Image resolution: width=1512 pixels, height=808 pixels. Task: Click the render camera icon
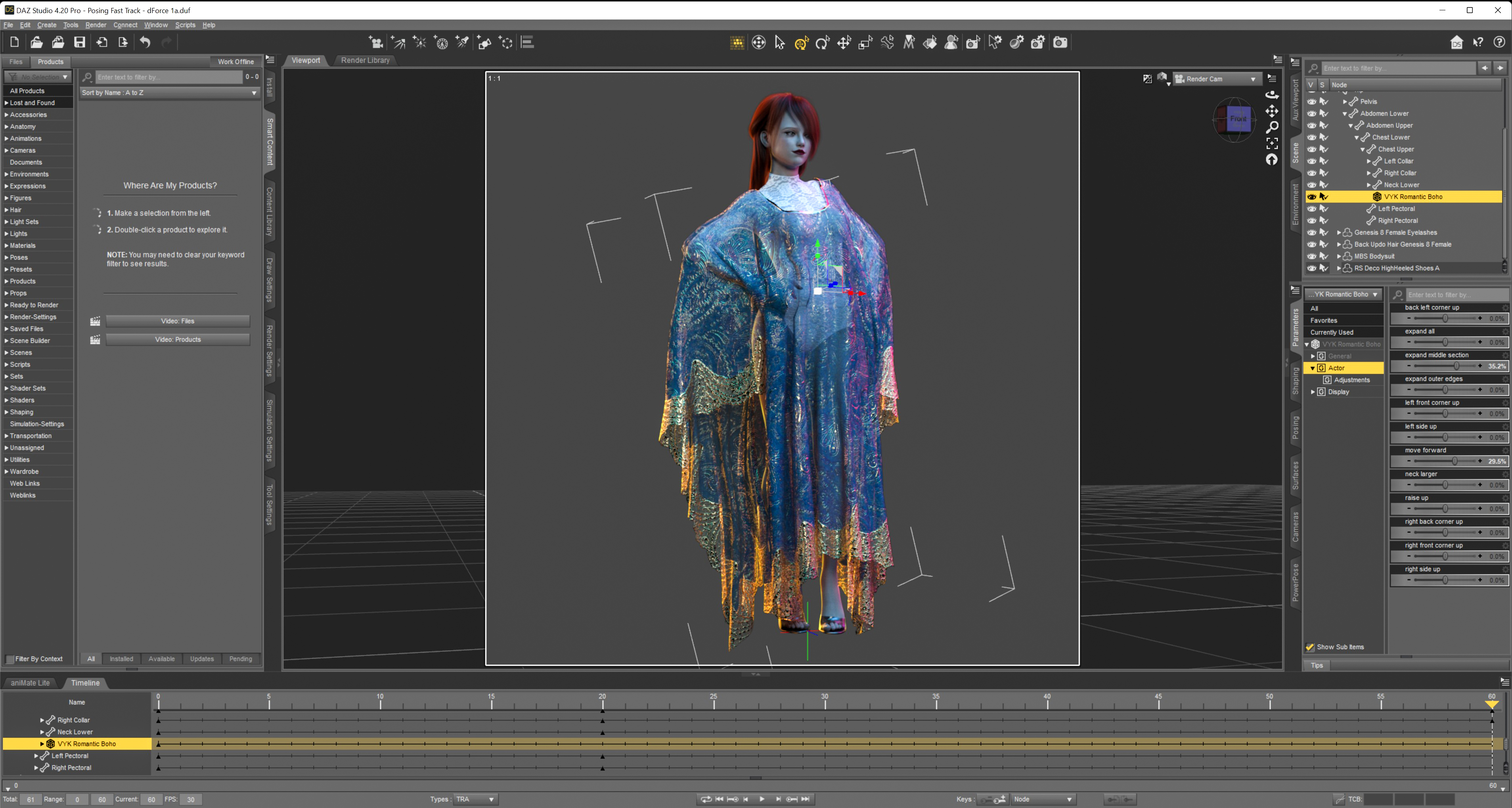1180,79
